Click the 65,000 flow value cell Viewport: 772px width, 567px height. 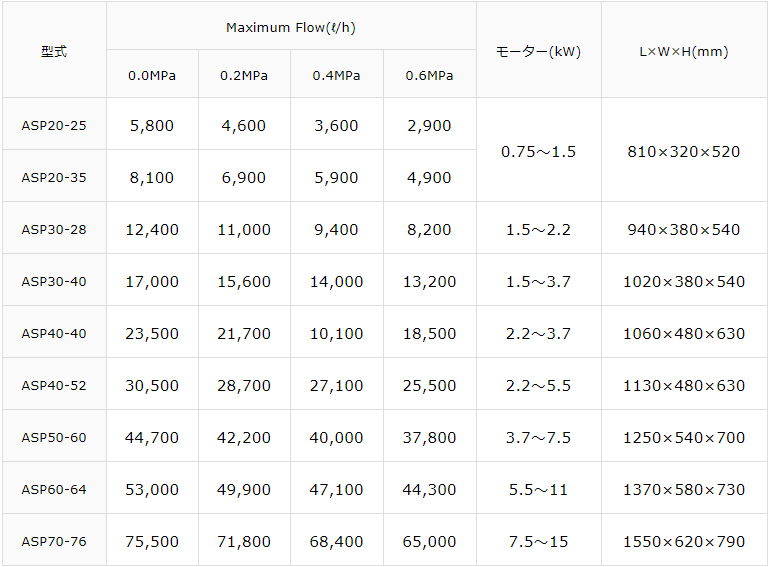430,542
